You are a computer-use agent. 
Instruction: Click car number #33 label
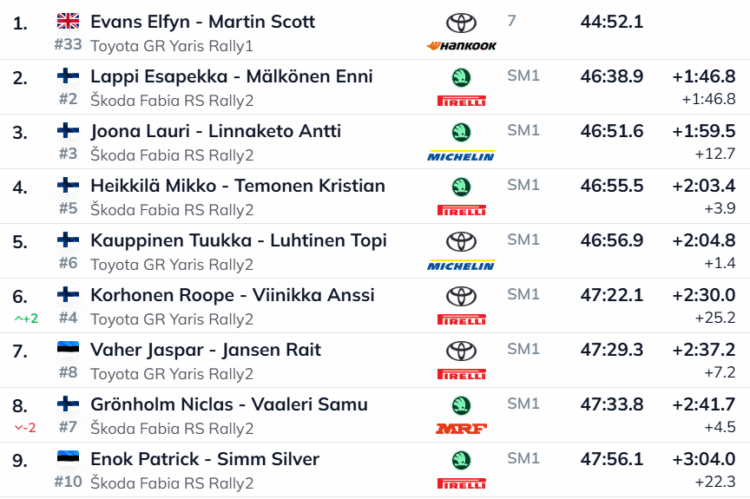tap(67, 45)
